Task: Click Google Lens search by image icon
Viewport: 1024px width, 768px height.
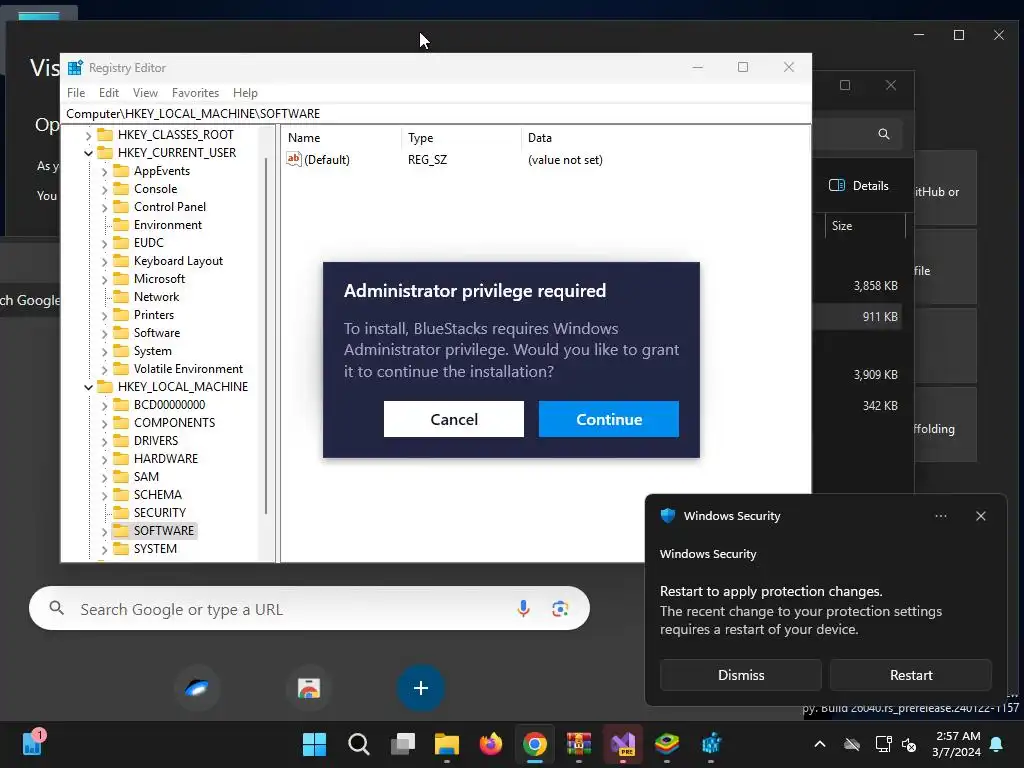Action: tap(560, 609)
